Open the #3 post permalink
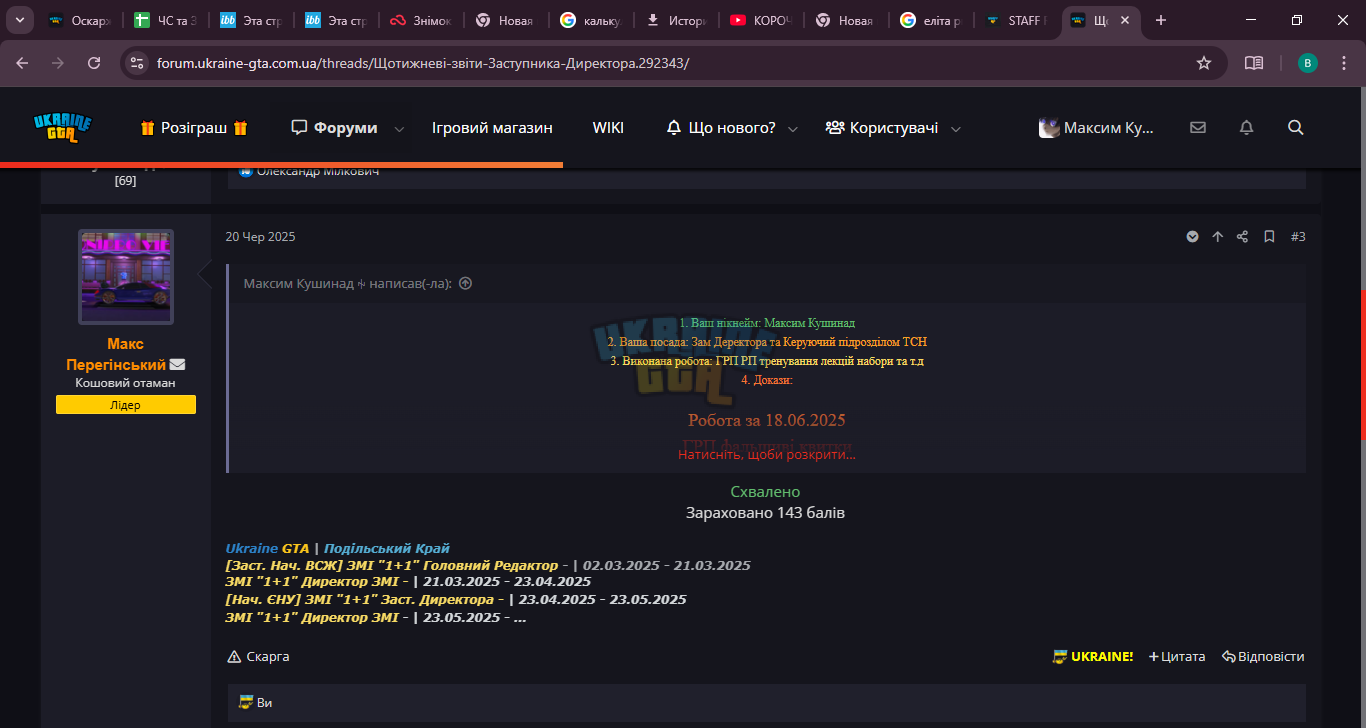The width and height of the screenshot is (1366, 728). pyautogui.click(x=1298, y=237)
